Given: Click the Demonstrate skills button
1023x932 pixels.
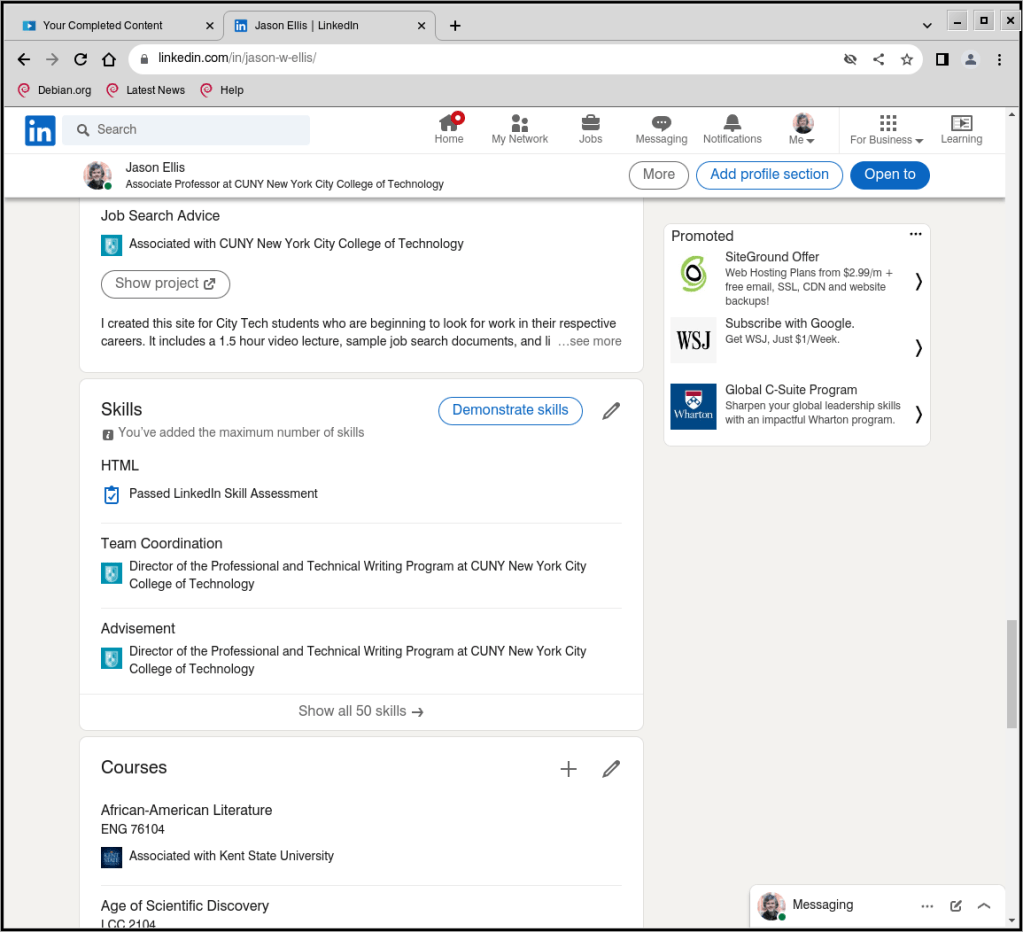Looking at the screenshot, I should coord(510,410).
